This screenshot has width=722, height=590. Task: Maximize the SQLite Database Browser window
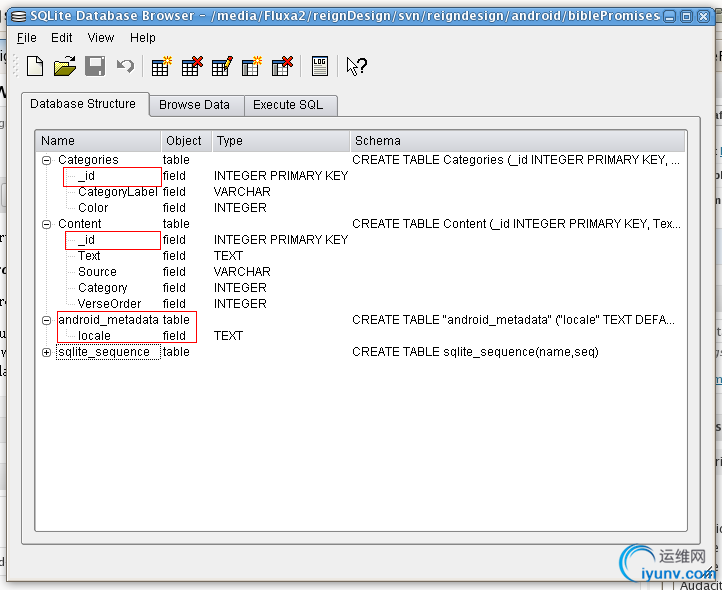tap(687, 17)
